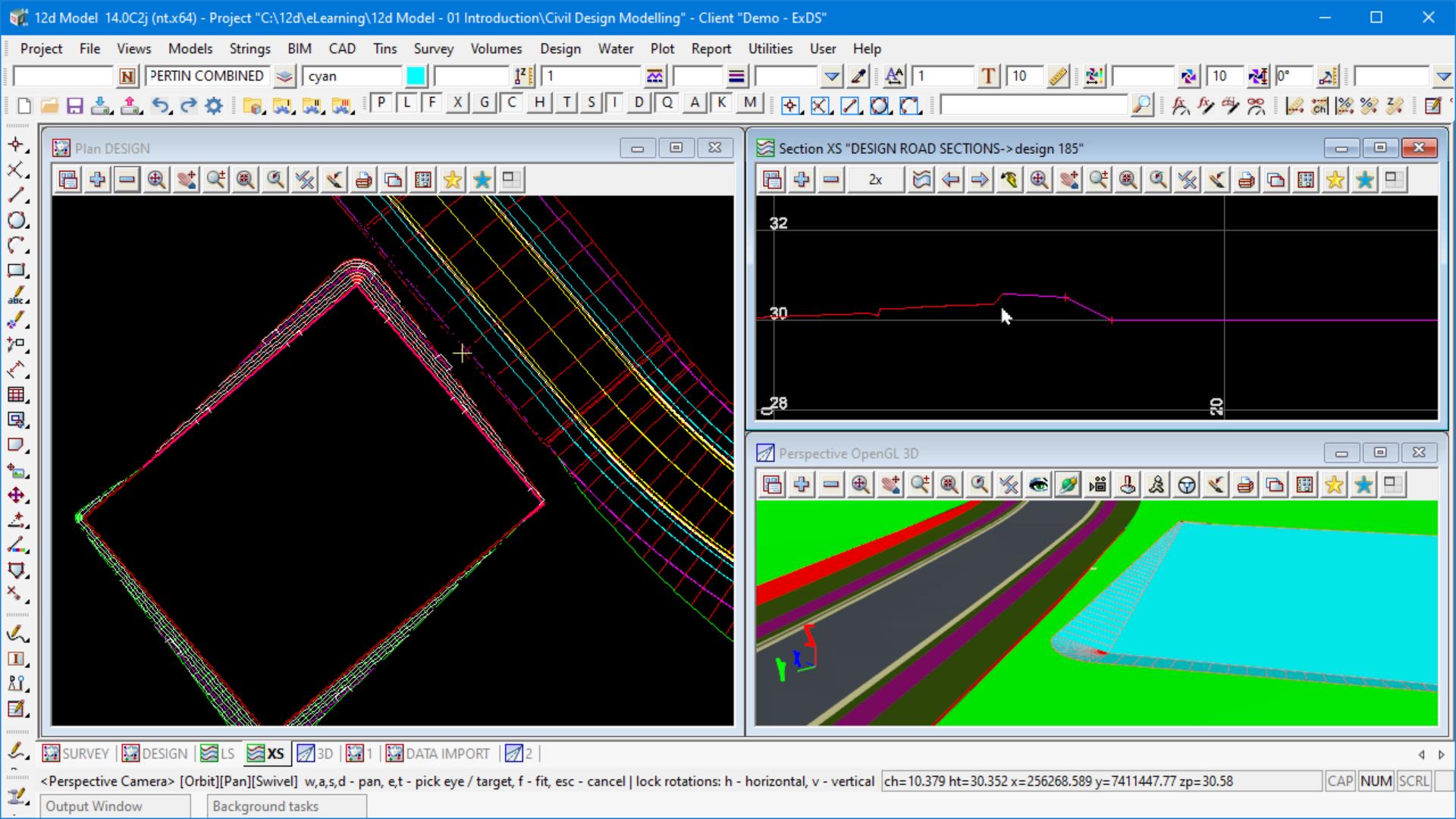Click the printer plot icon in Plan view

tap(364, 180)
